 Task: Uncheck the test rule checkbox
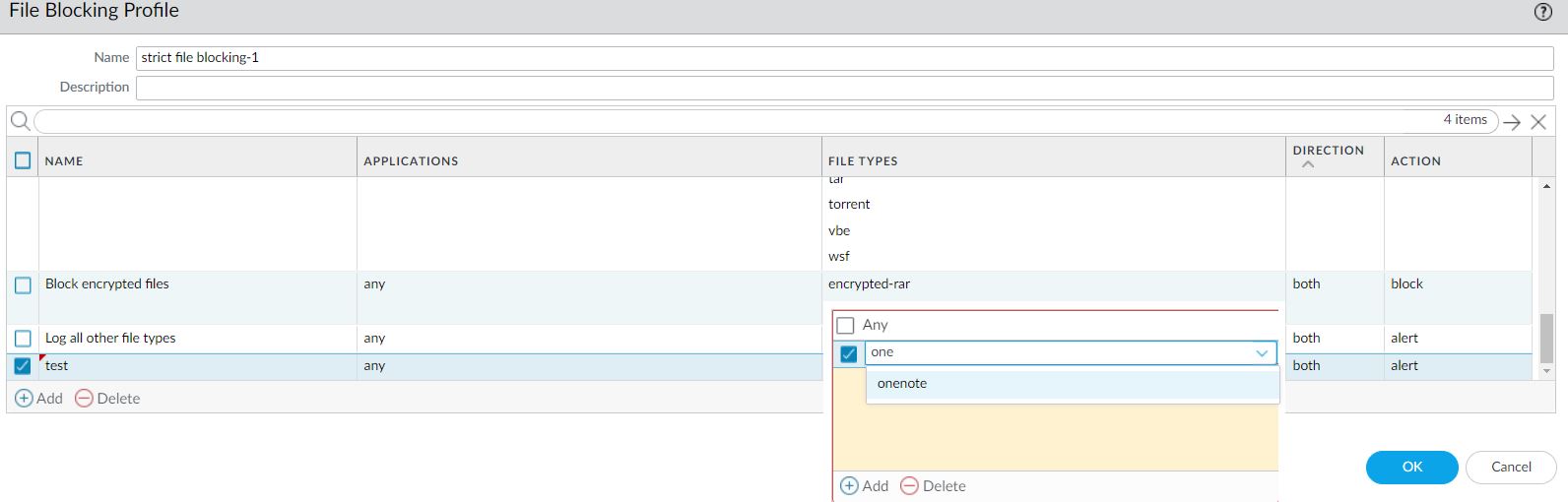tap(23, 366)
